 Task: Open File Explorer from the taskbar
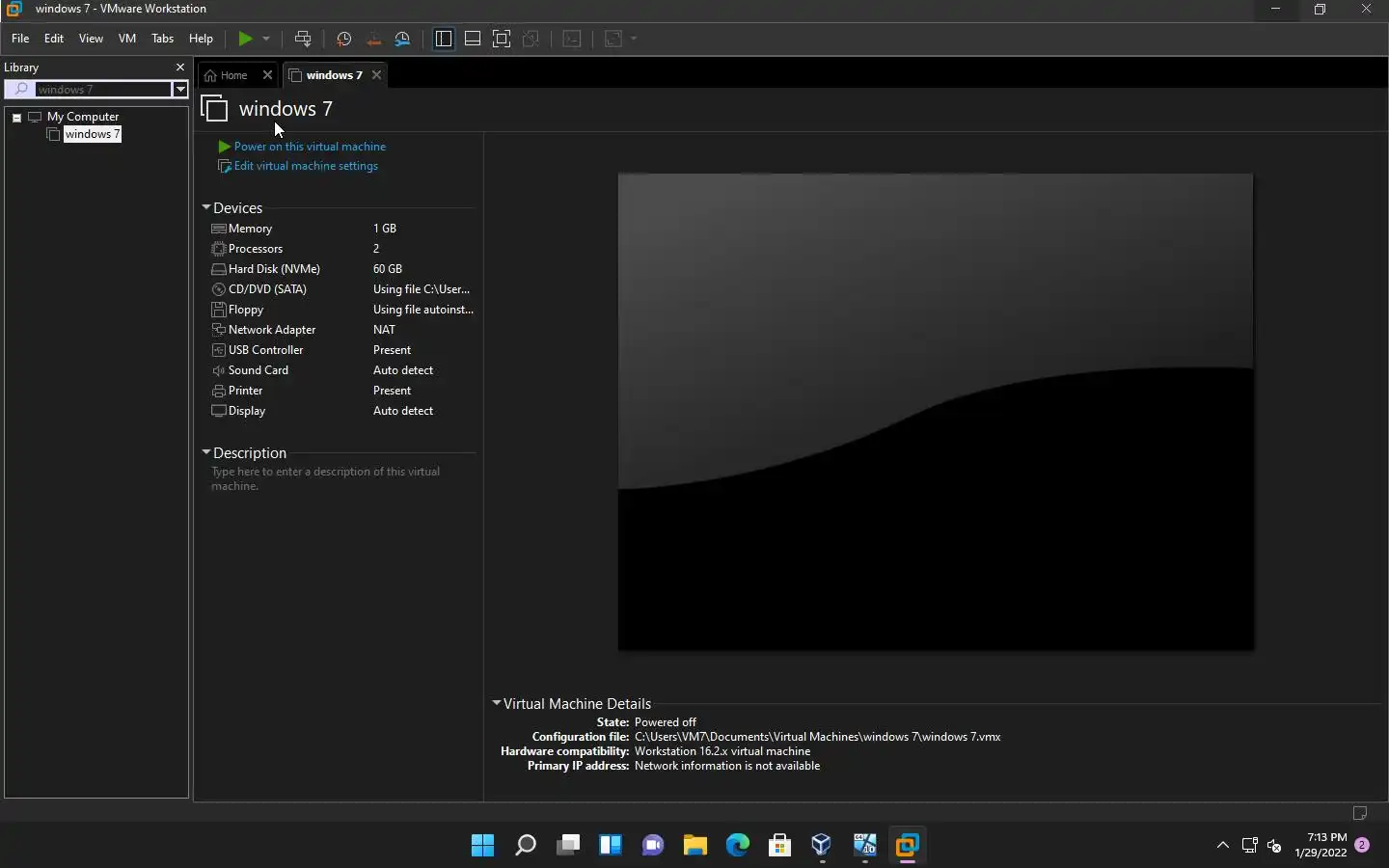[x=694, y=846]
